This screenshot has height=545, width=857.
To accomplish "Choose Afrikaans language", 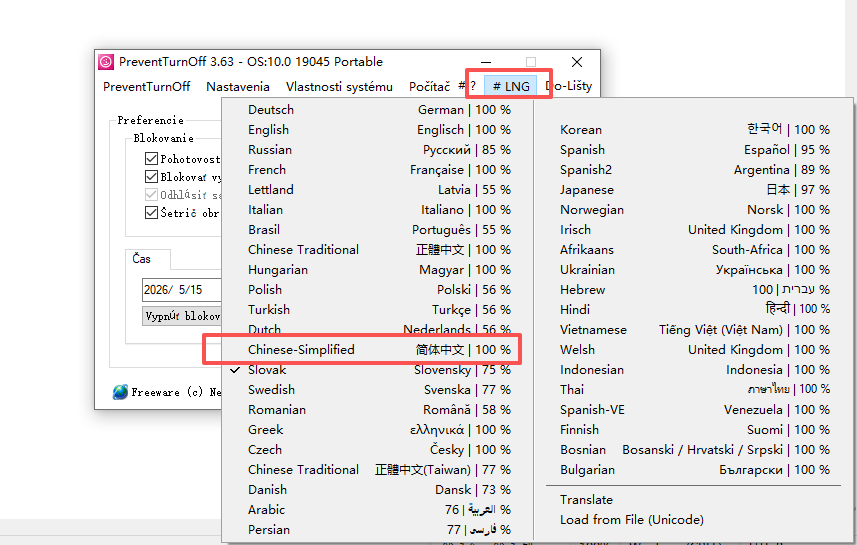I will coord(694,249).
